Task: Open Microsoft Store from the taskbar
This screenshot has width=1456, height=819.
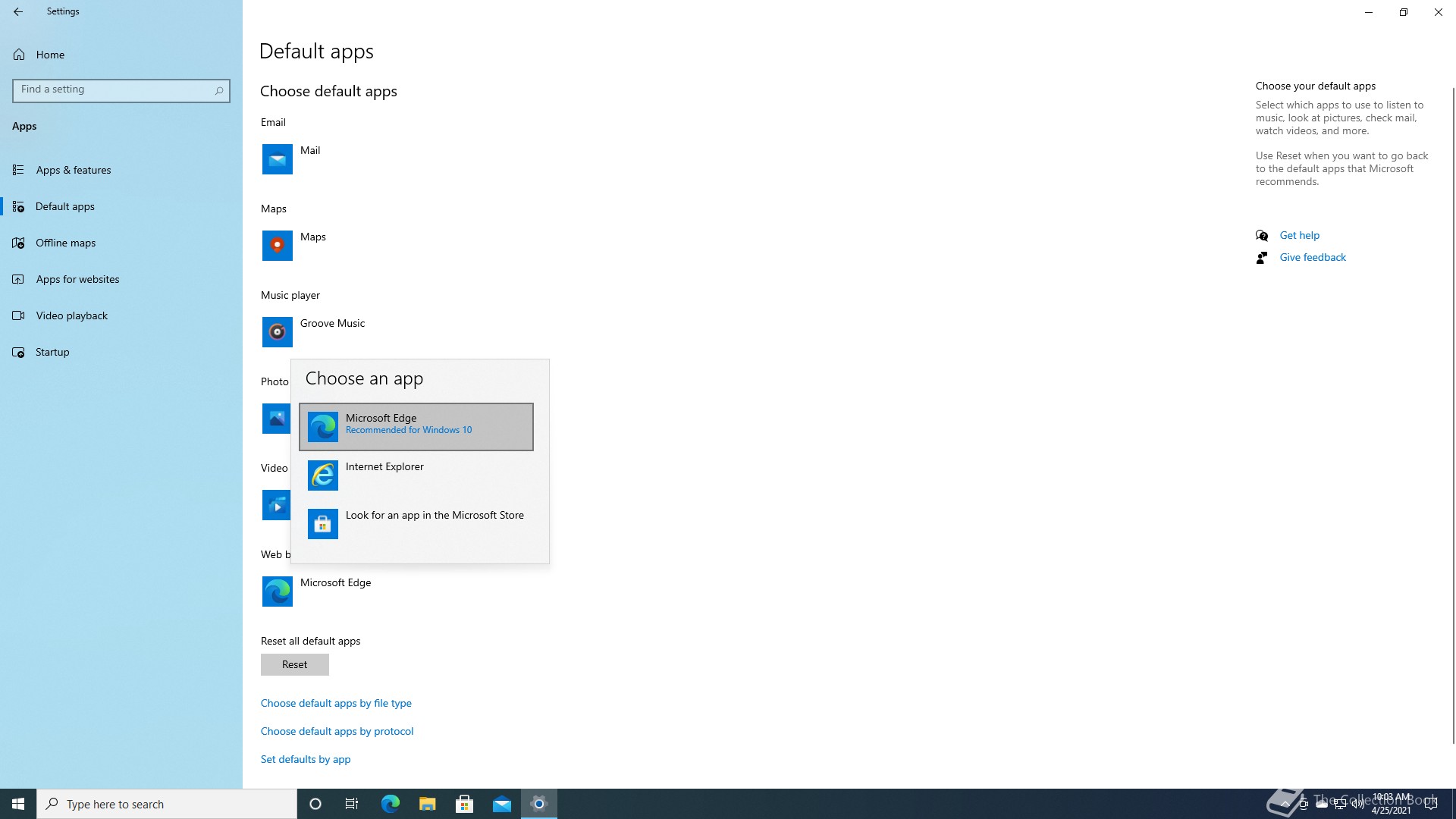Action: tap(464, 804)
